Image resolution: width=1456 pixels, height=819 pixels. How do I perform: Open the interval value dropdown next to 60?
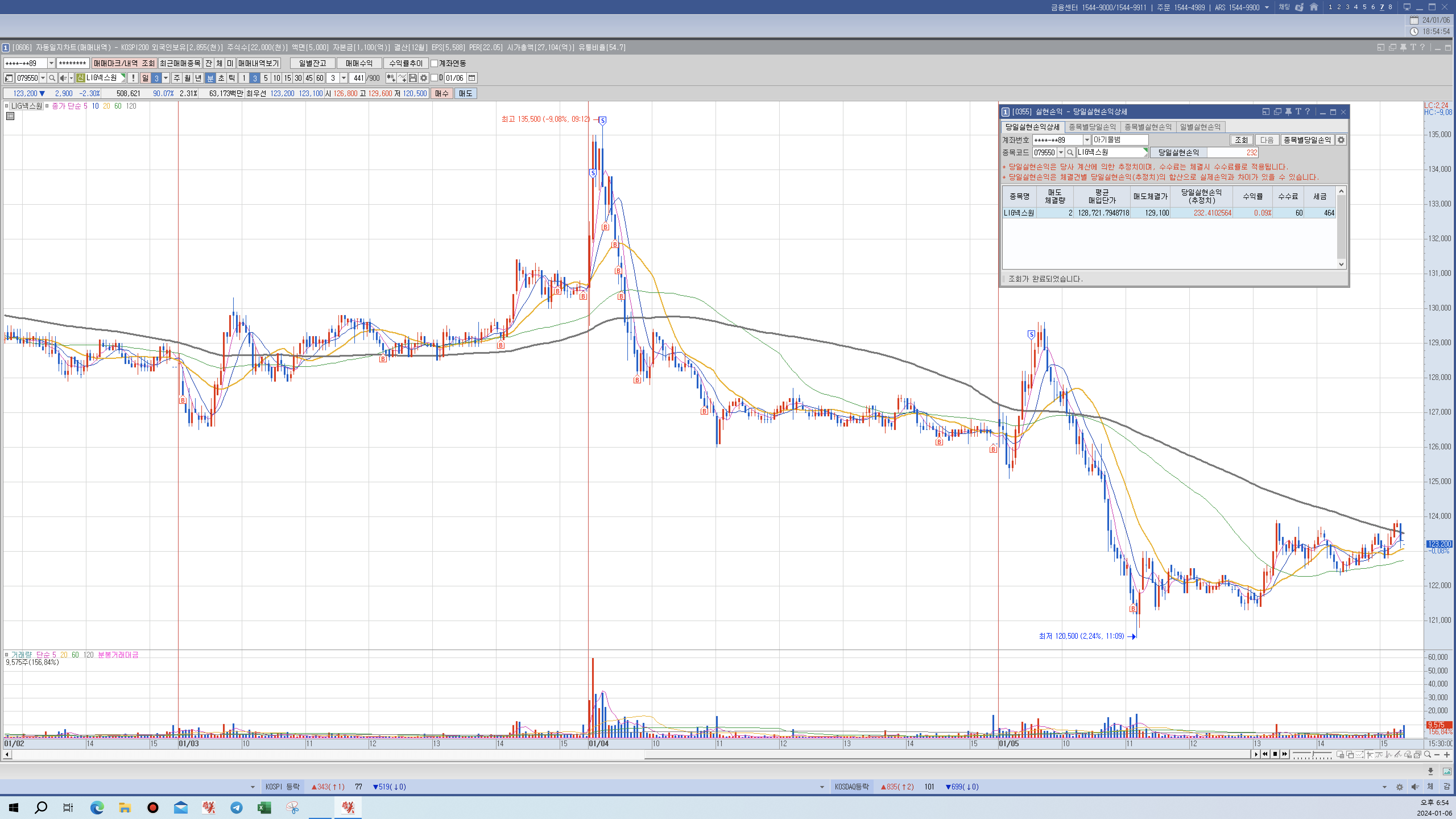(x=344, y=78)
